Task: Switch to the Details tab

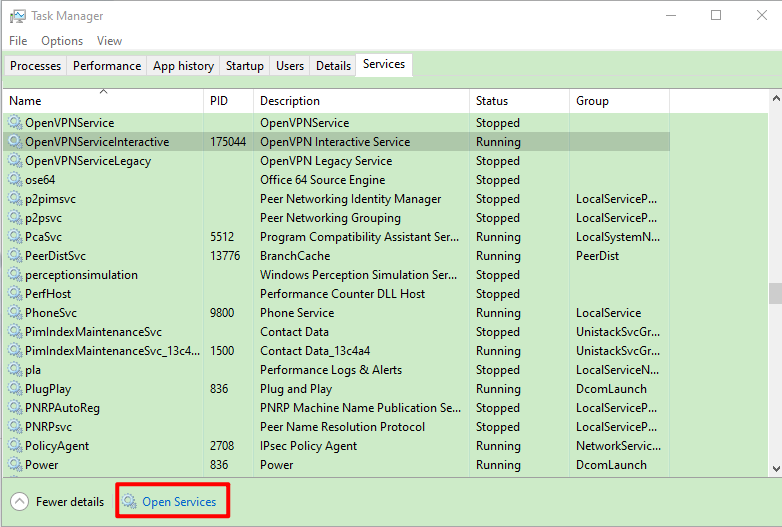Action: tap(333, 66)
